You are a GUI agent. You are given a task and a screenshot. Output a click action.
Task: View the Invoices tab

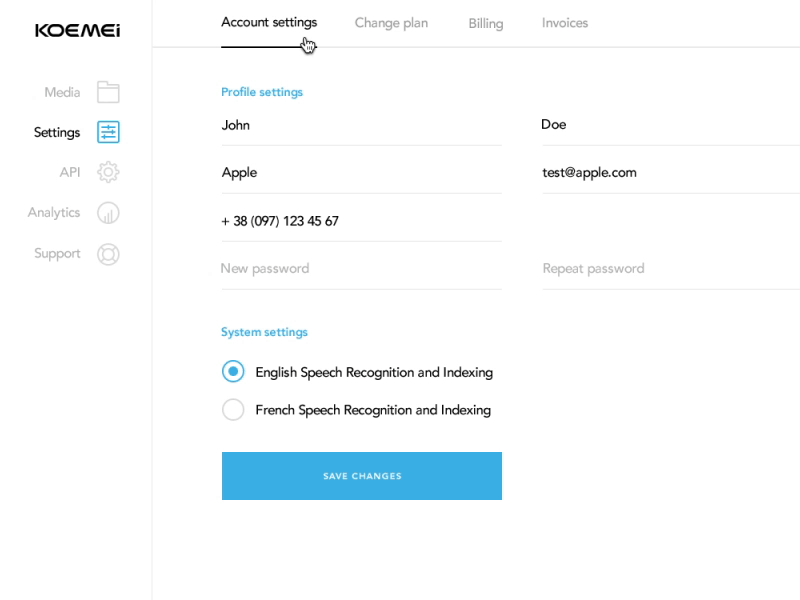coord(563,22)
